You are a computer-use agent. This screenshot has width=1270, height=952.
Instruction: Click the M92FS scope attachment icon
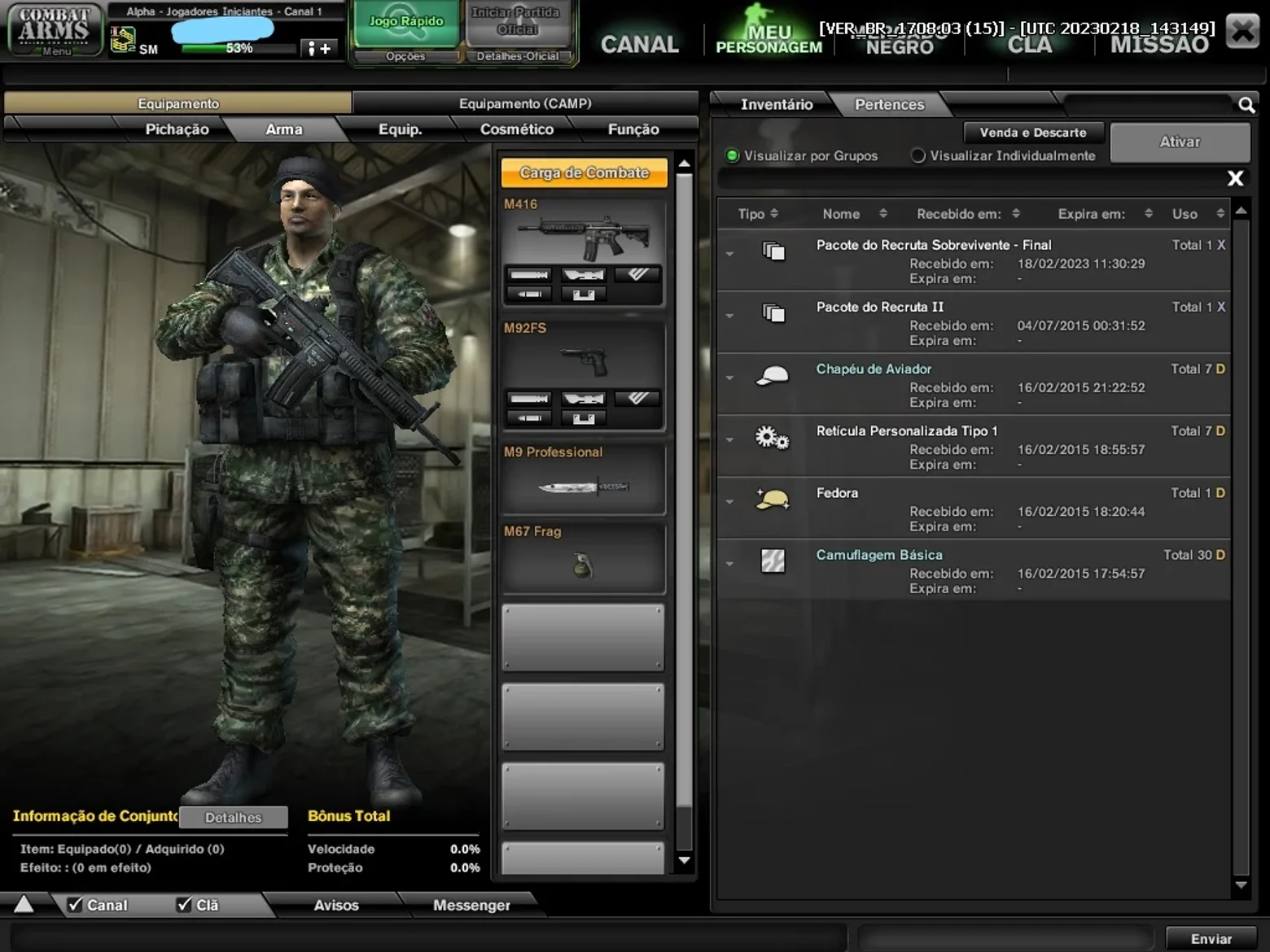pos(584,399)
